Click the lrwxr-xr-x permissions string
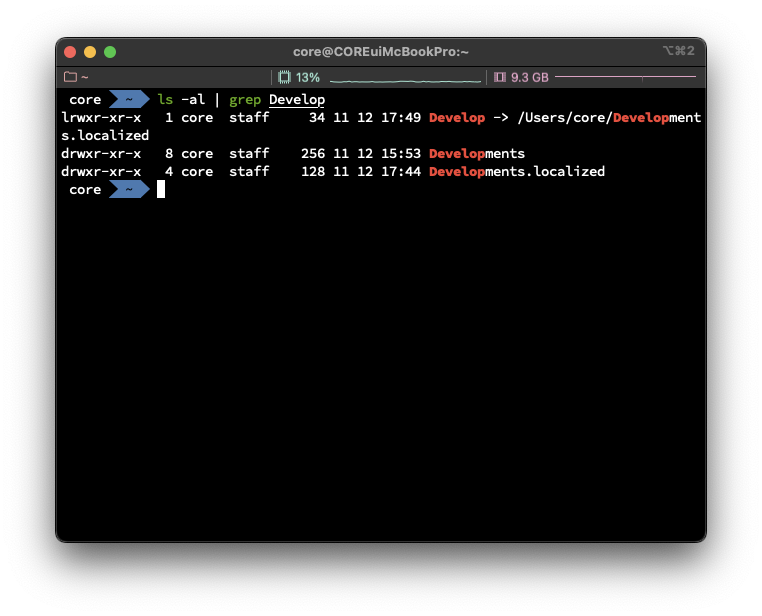This screenshot has width=762, height=616. [101, 118]
